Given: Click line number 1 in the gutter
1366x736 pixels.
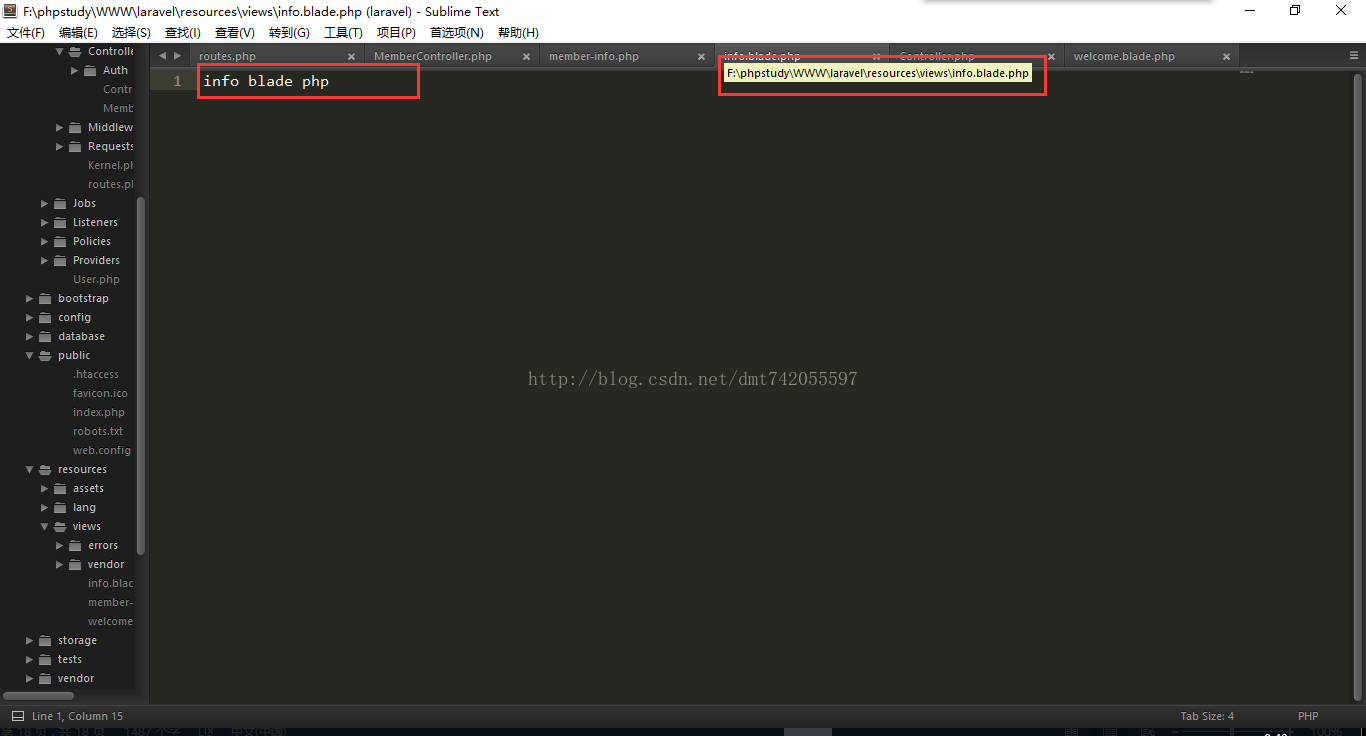Looking at the screenshot, I should (177, 81).
